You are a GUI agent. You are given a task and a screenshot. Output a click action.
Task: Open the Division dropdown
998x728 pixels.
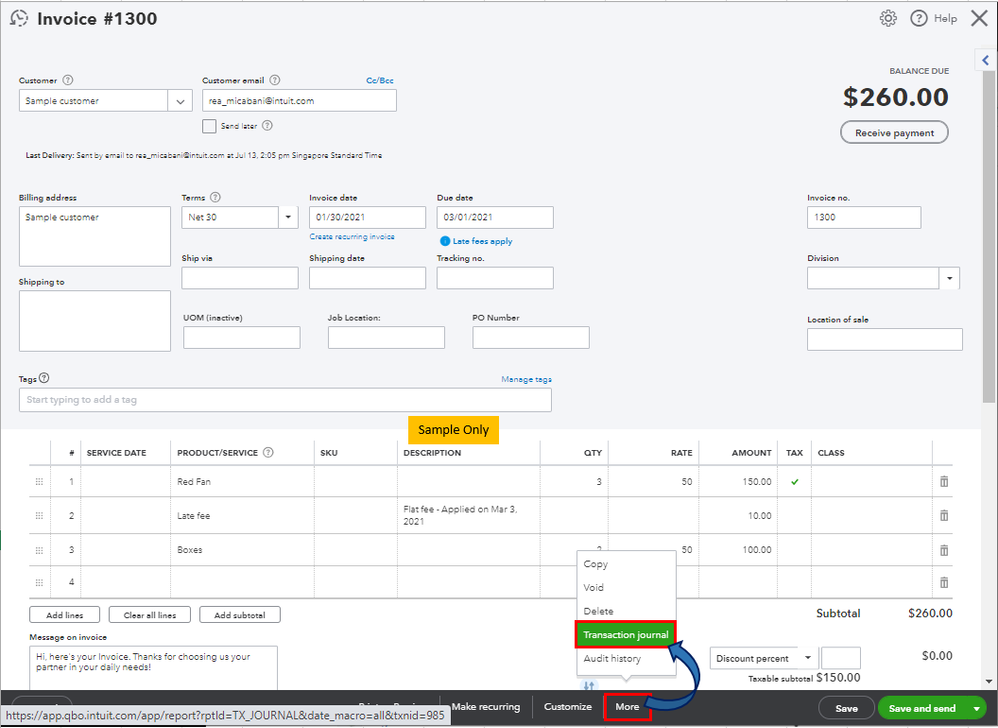click(x=950, y=278)
